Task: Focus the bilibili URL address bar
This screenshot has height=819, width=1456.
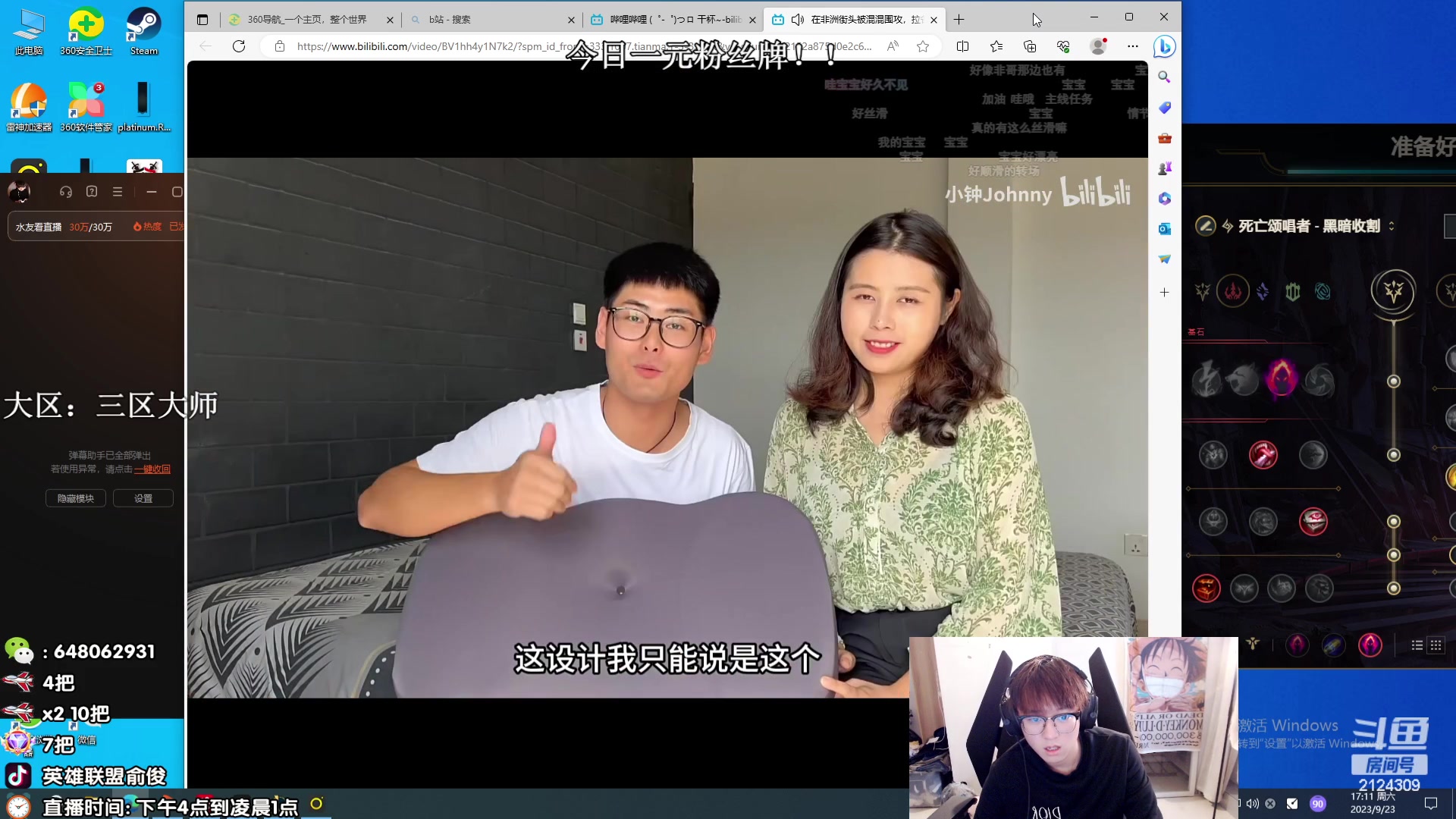Action: (x=584, y=46)
